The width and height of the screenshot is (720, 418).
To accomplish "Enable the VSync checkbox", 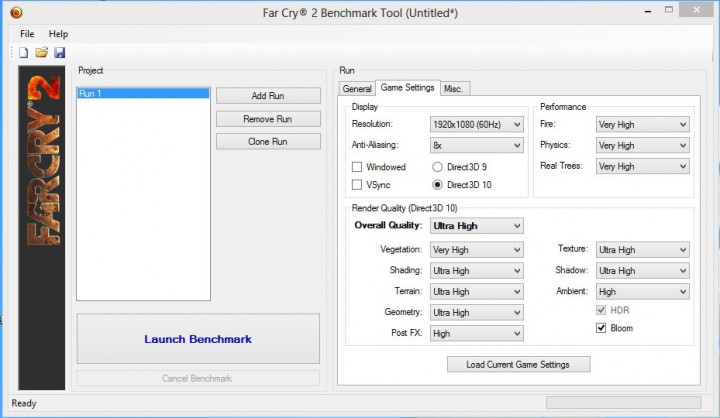I will 357,185.
